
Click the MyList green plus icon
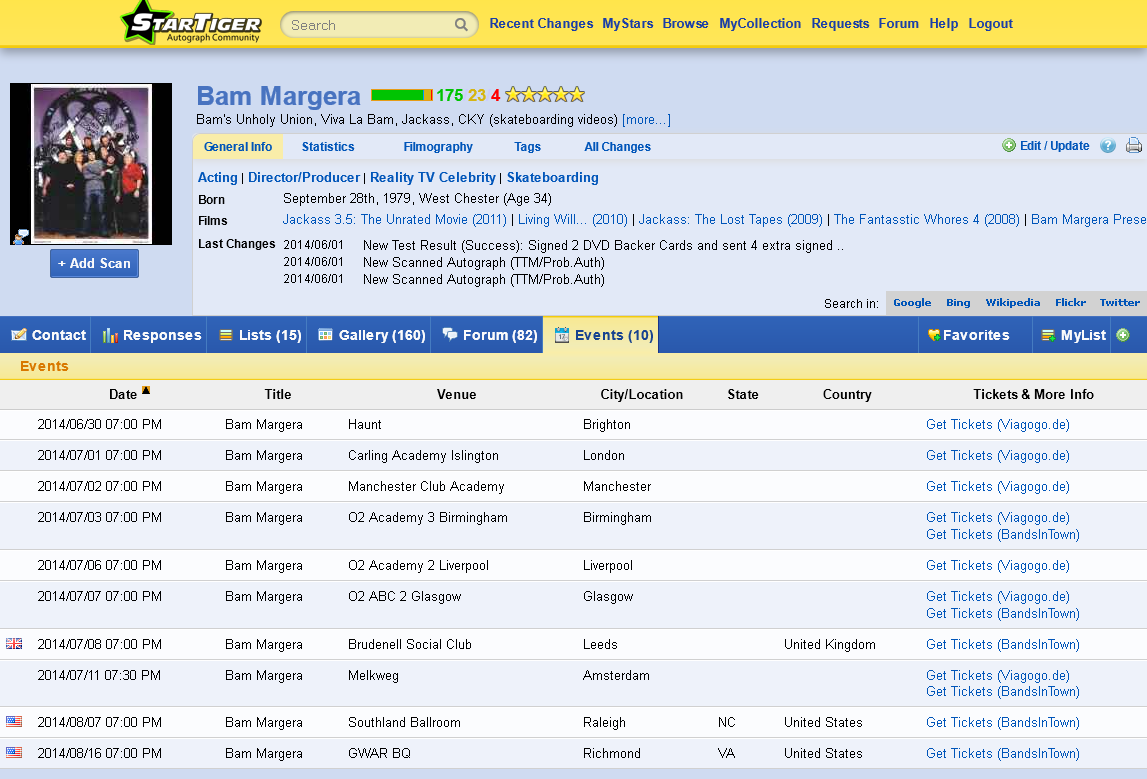click(1123, 335)
